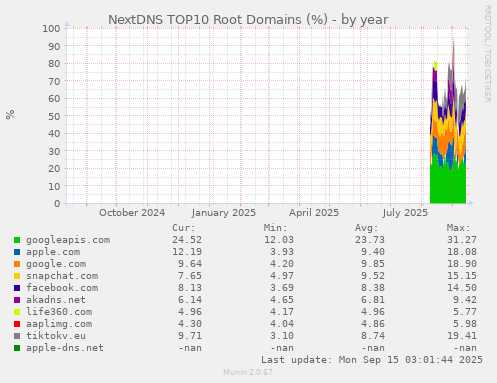This screenshot has height=383, width=497.
Task: Click the Munin 2.0.67 version text
Action: (248, 372)
